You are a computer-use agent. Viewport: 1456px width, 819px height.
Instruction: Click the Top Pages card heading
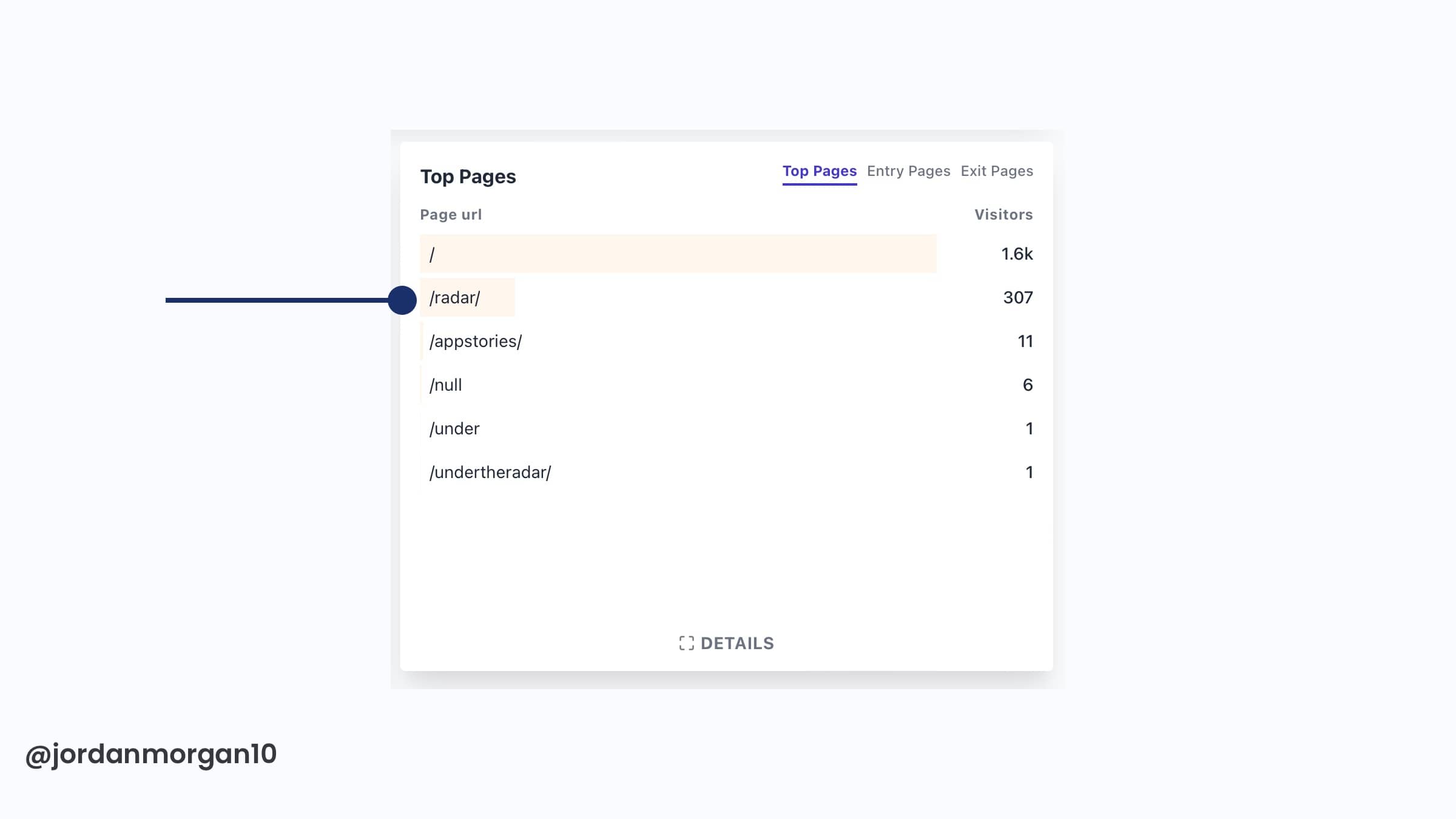pyautogui.click(x=468, y=177)
